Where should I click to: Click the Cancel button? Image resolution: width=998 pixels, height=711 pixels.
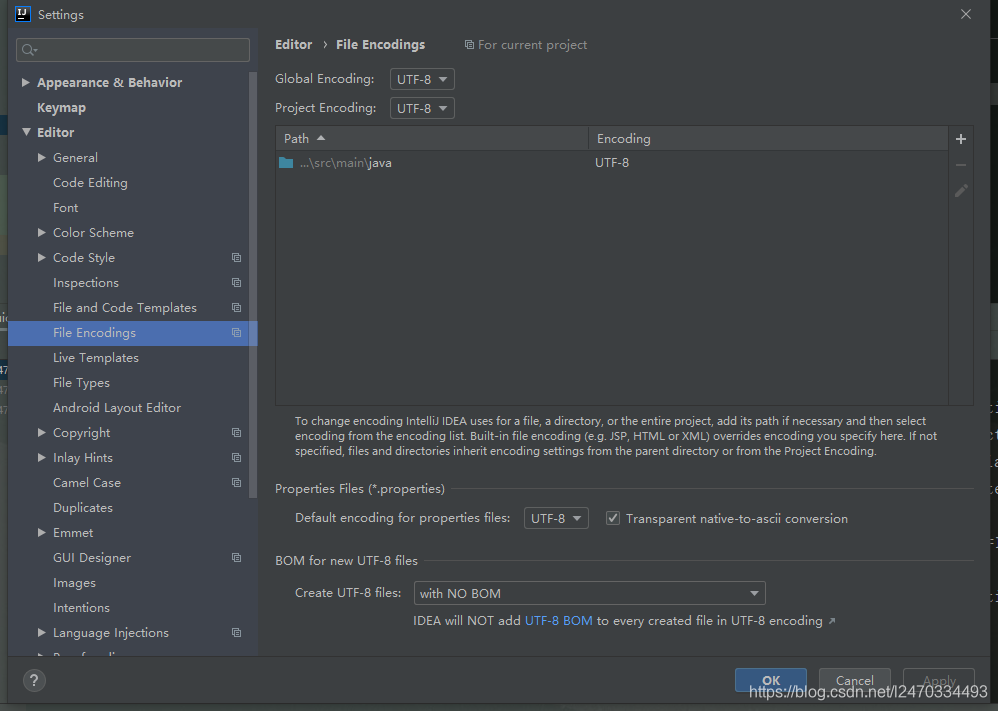tap(854, 680)
